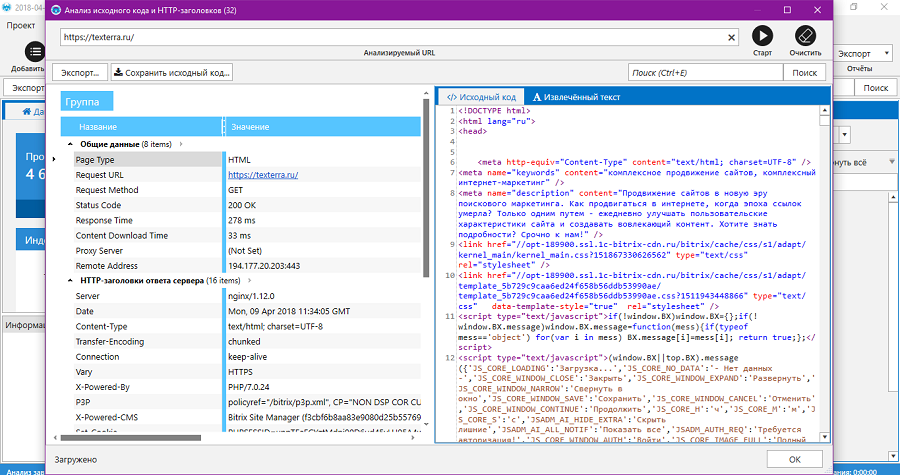Click arrow next to General data item count
The height and width of the screenshot is (475, 900).
pos(181,145)
